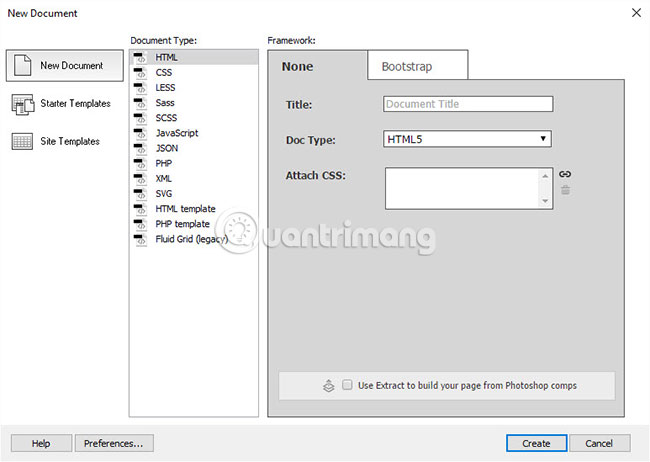Screen dimensions: 650x462
Task: Click the Site Templates grid icon
Action: 22,141
